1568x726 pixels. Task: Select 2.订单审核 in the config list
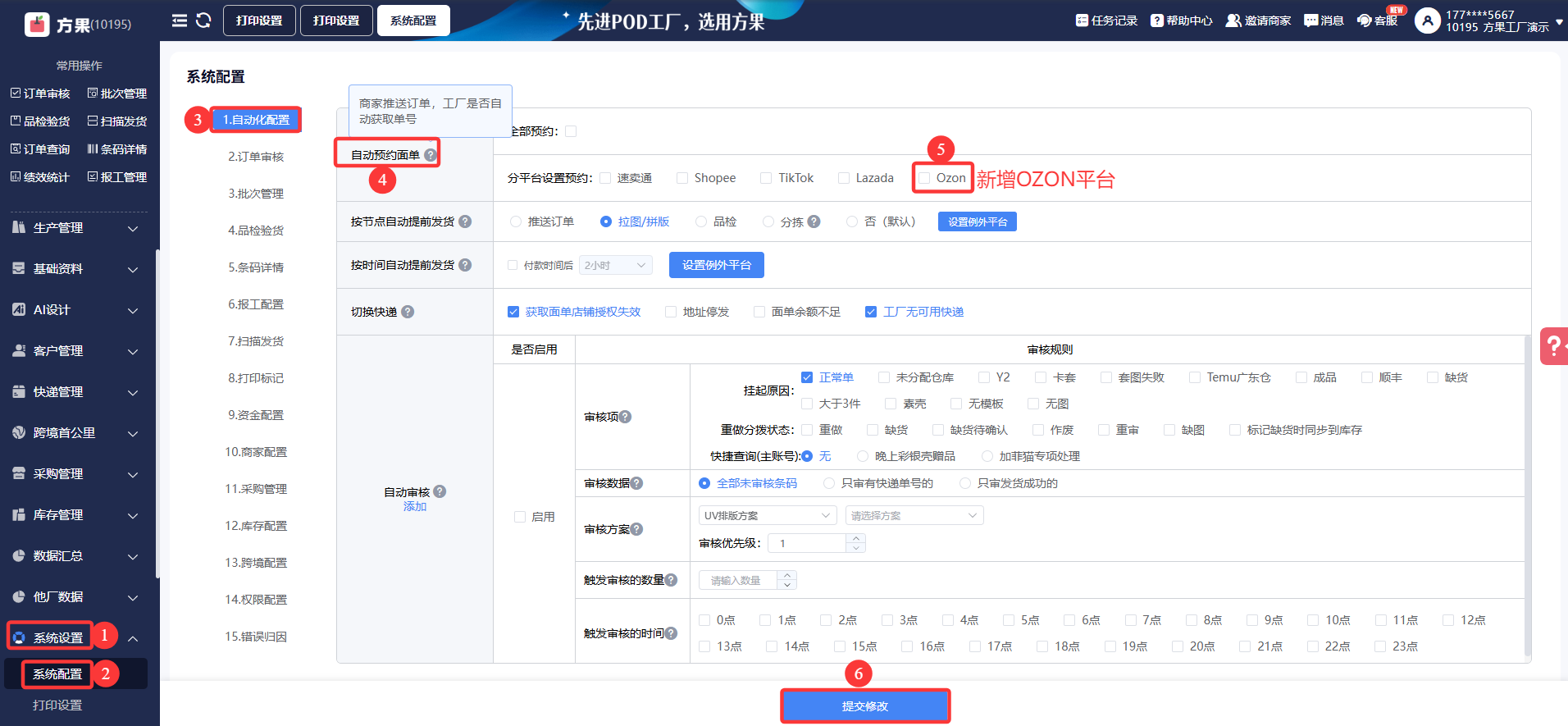pyautogui.click(x=256, y=157)
